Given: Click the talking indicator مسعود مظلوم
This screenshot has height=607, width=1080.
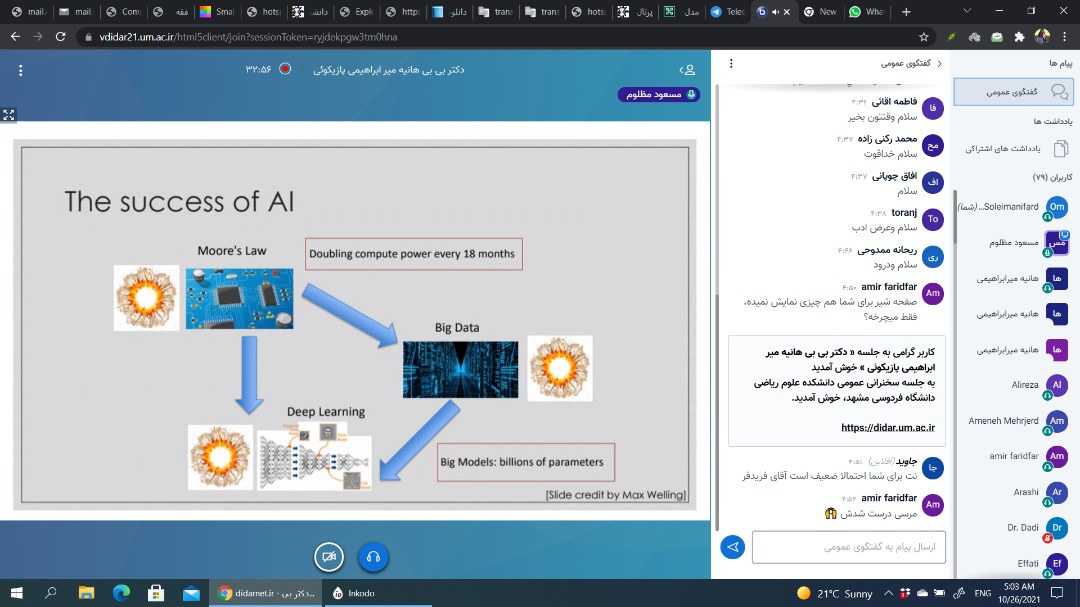Looking at the screenshot, I should 658,94.
